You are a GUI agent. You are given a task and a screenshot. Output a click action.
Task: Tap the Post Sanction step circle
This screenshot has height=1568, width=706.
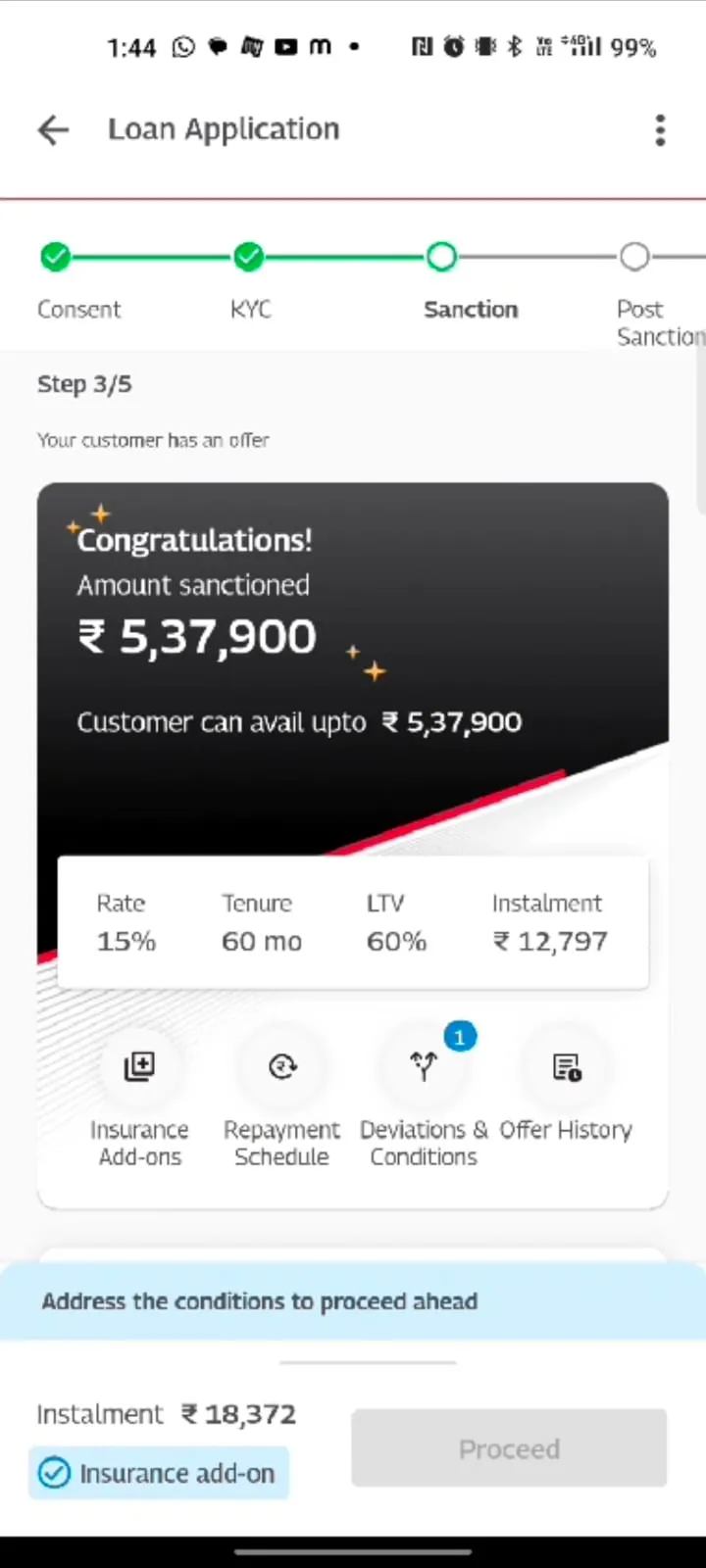633,256
